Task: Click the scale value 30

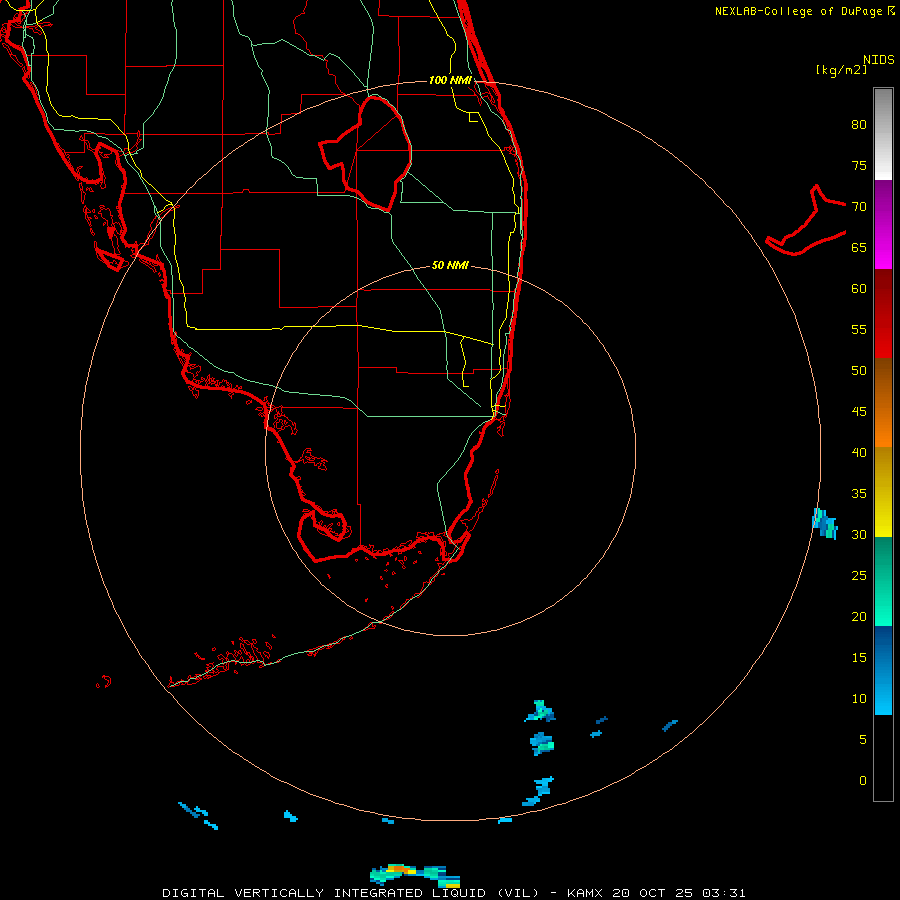Action: 859,534
